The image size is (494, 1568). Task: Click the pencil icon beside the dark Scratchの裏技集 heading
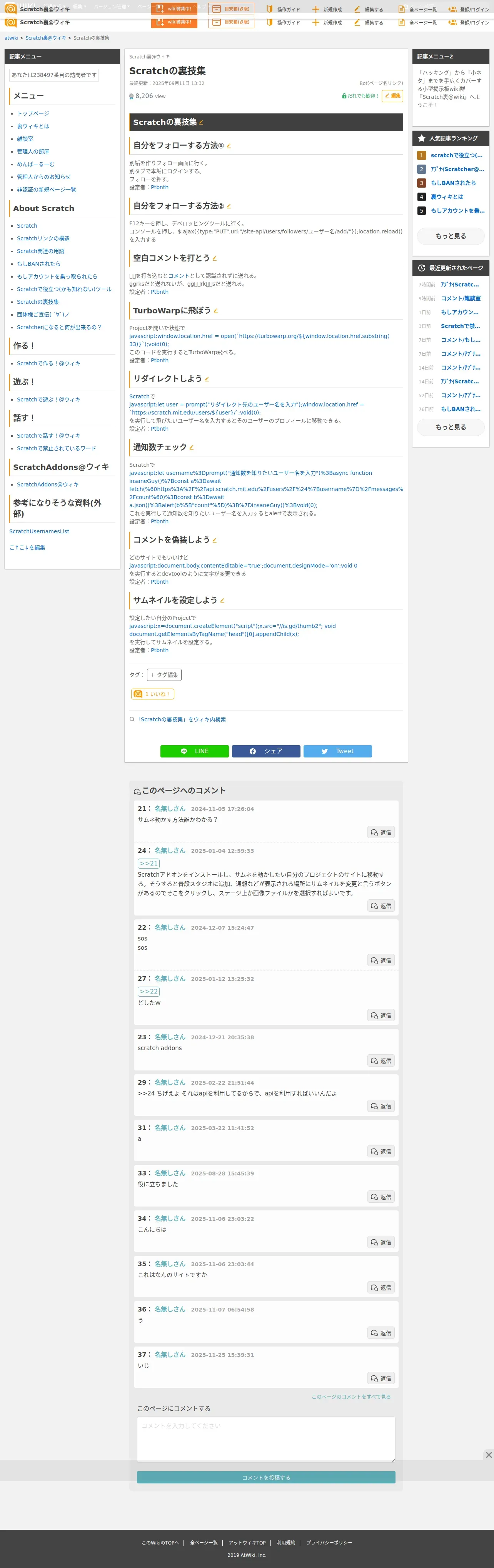coord(201,122)
